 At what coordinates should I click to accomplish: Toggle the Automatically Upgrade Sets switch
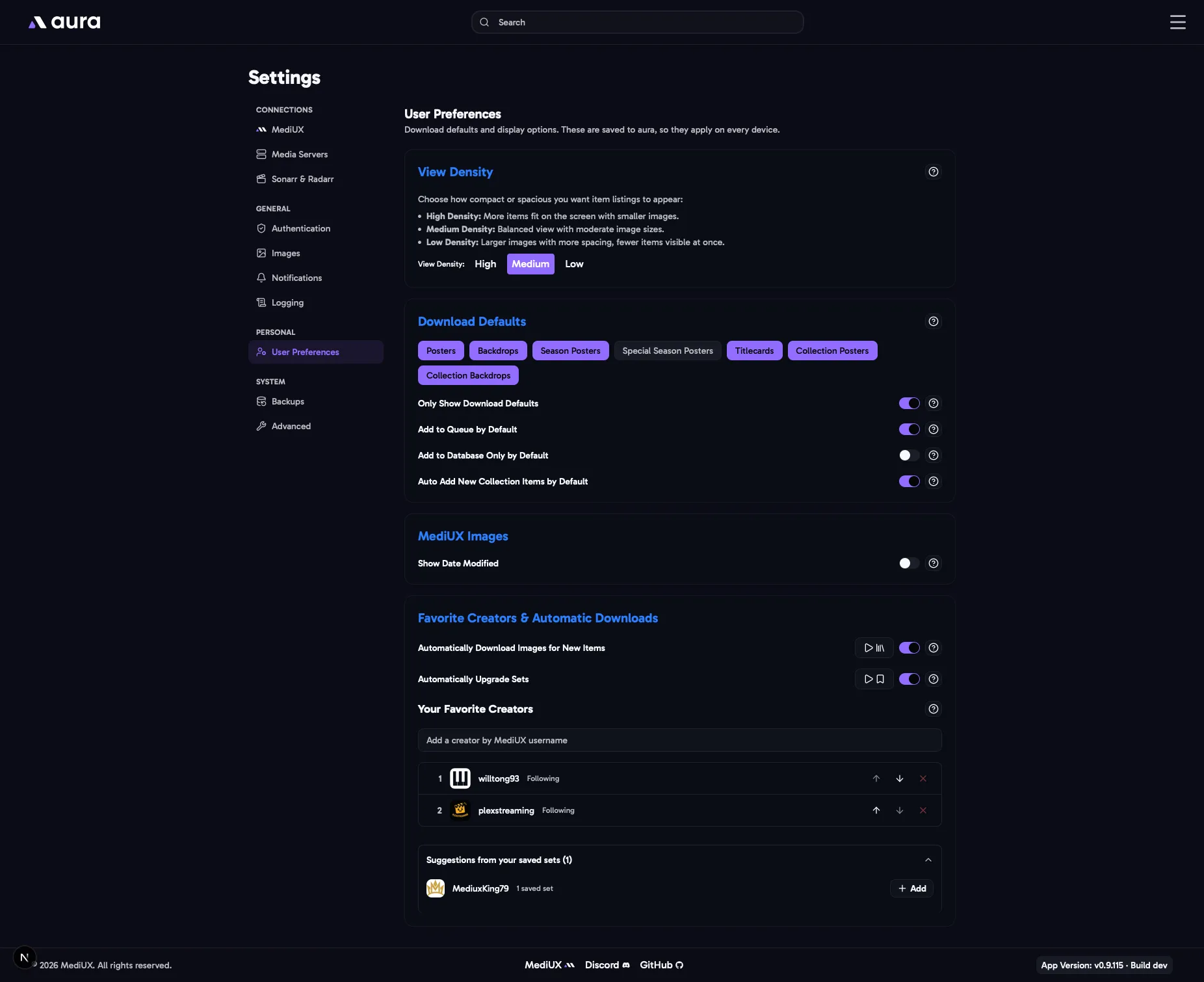click(909, 679)
